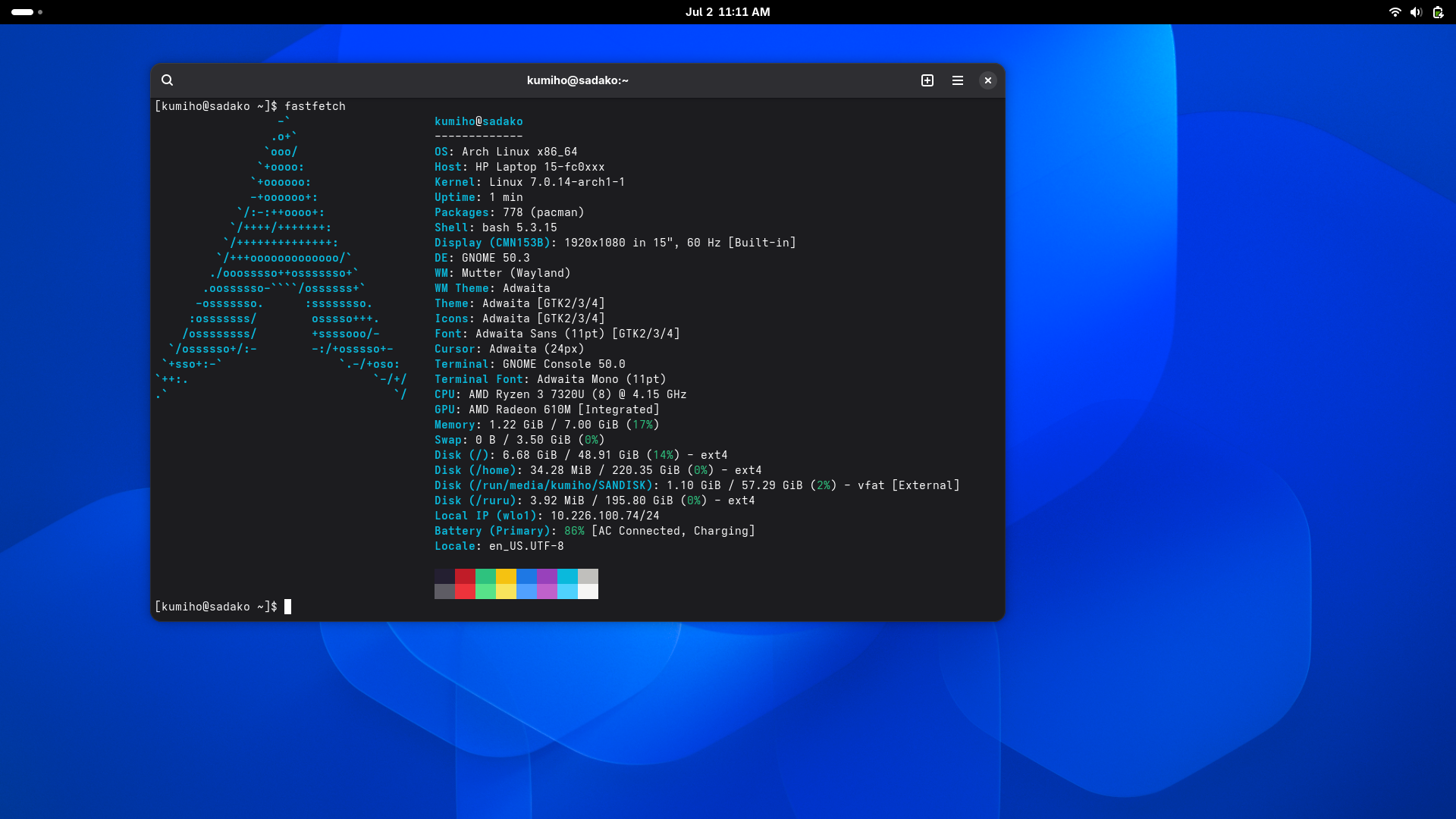
Task: Click the 'Swap: 0 B / 3.50 GiB' line
Action: click(519, 440)
